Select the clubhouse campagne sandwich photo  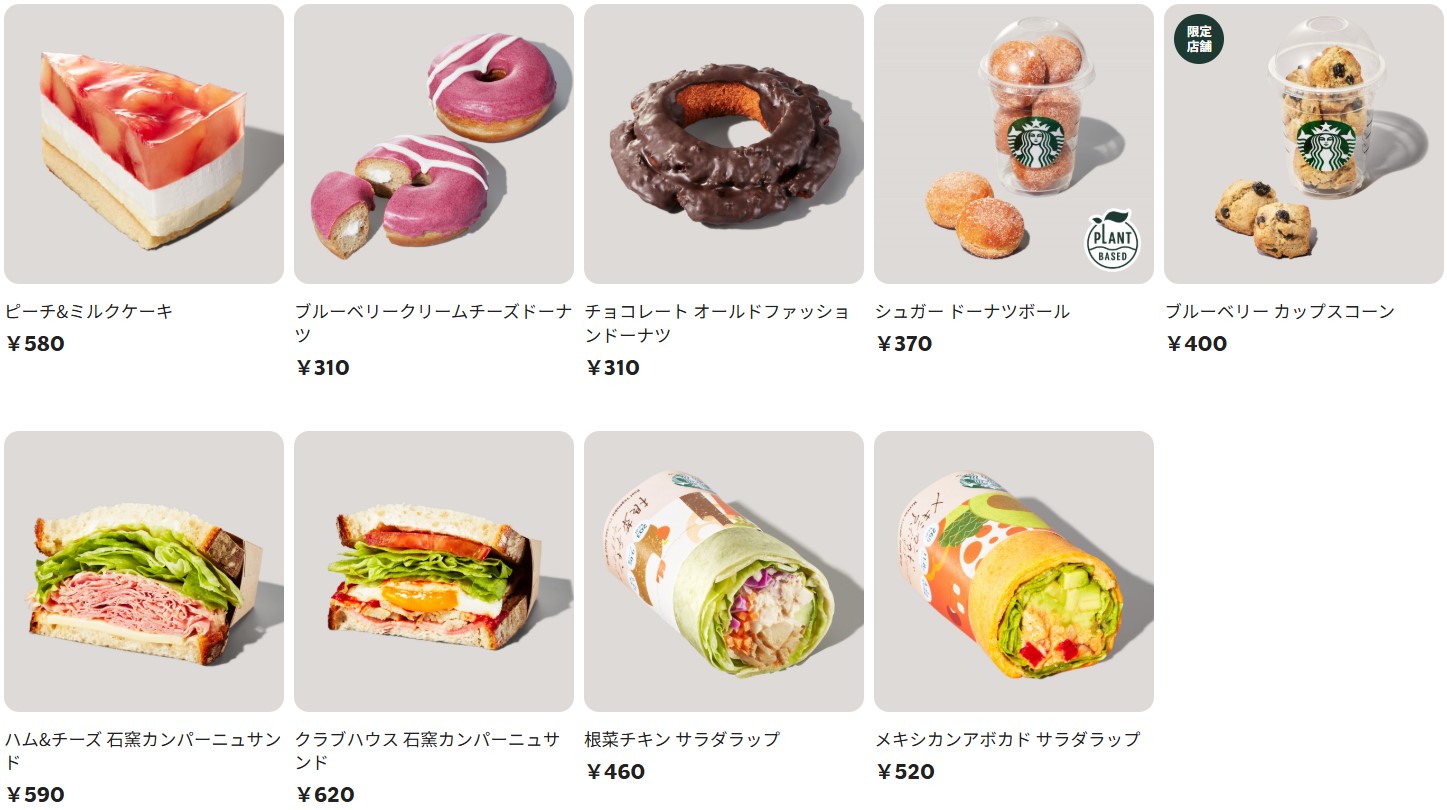coord(434,572)
